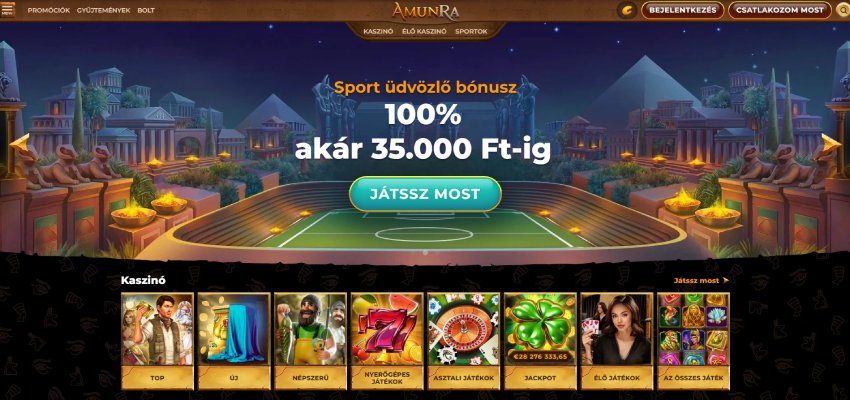Click the JÁTSSZ MOST banner button
This screenshot has width=850, height=400.
tap(425, 194)
